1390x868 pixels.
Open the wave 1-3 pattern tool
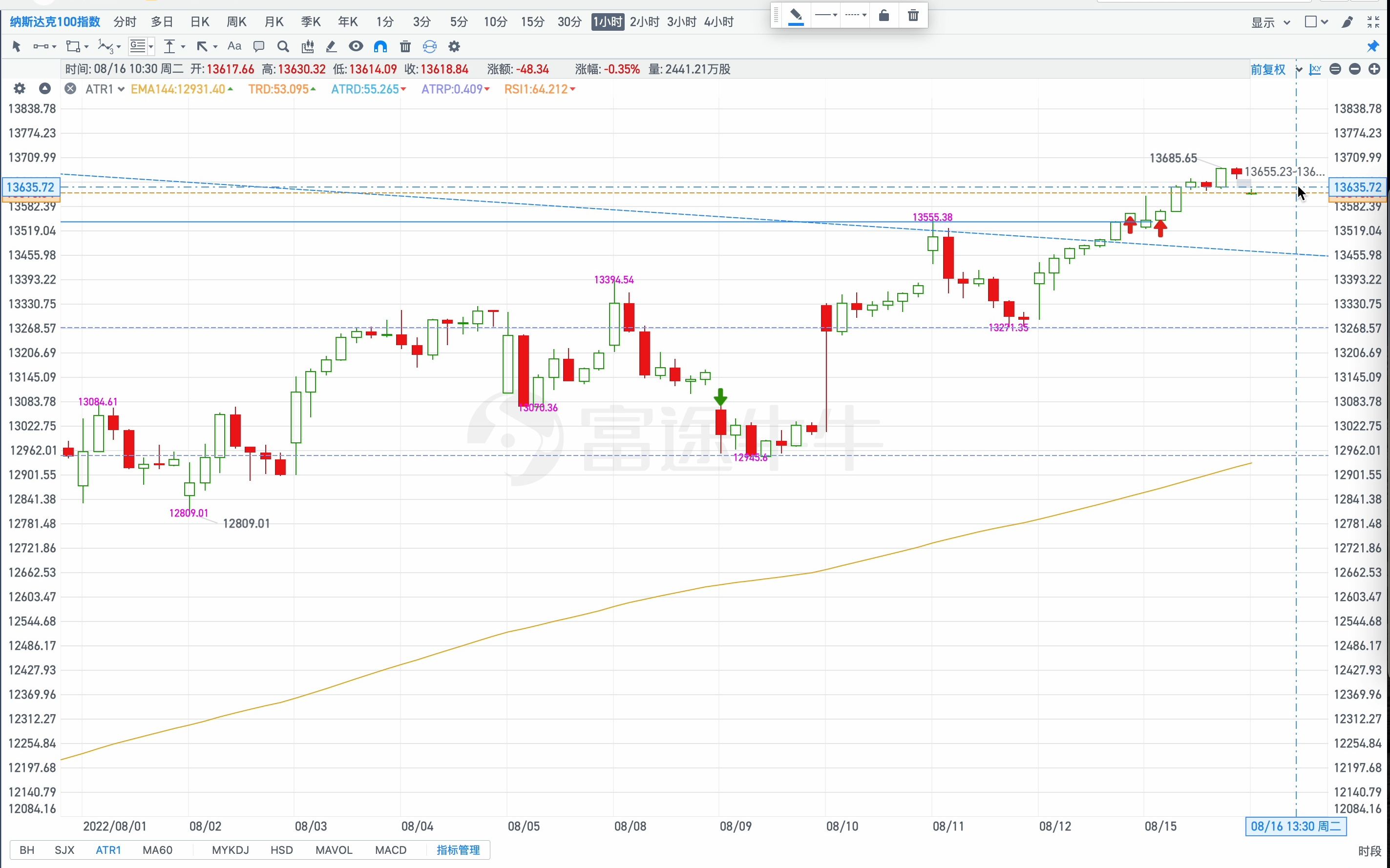pyautogui.click(x=108, y=46)
